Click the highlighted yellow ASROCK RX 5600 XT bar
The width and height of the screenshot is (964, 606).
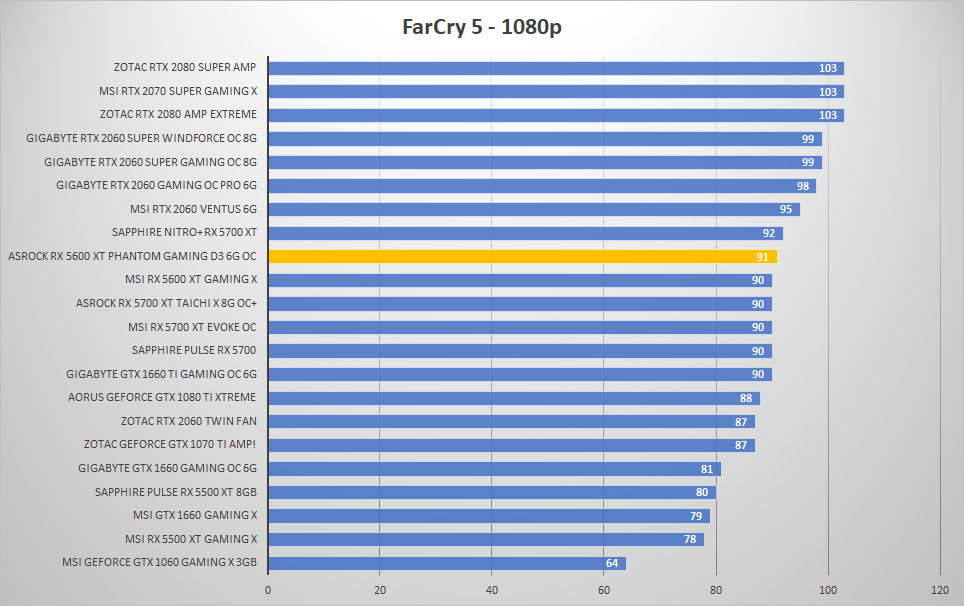523,256
